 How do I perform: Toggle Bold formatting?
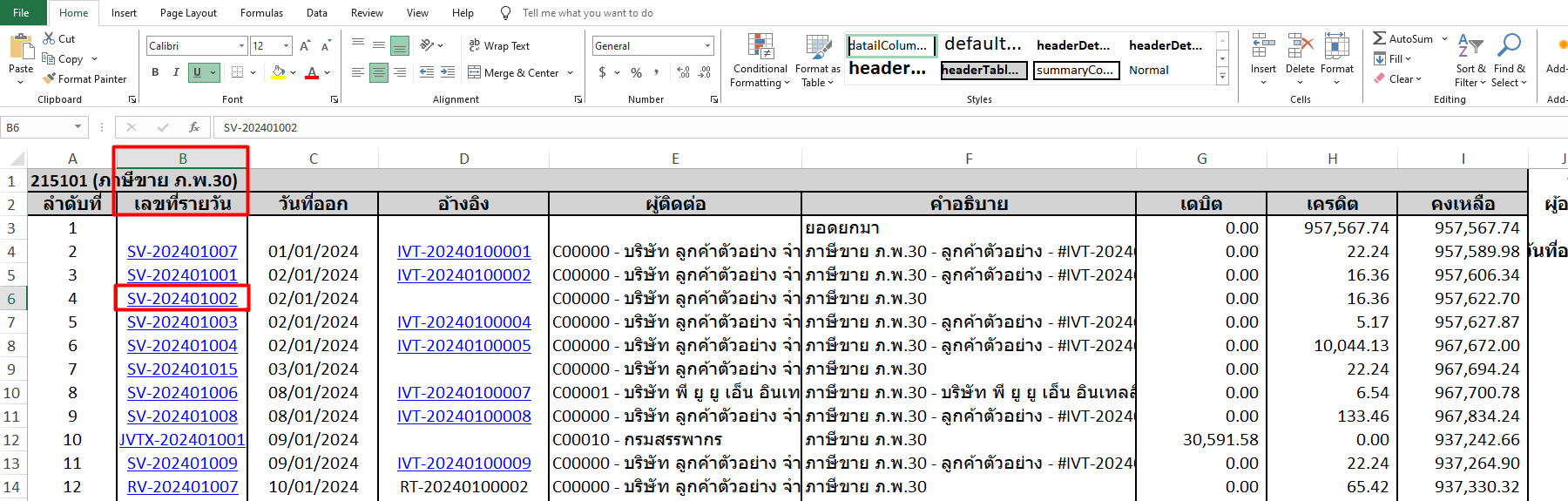pyautogui.click(x=155, y=72)
